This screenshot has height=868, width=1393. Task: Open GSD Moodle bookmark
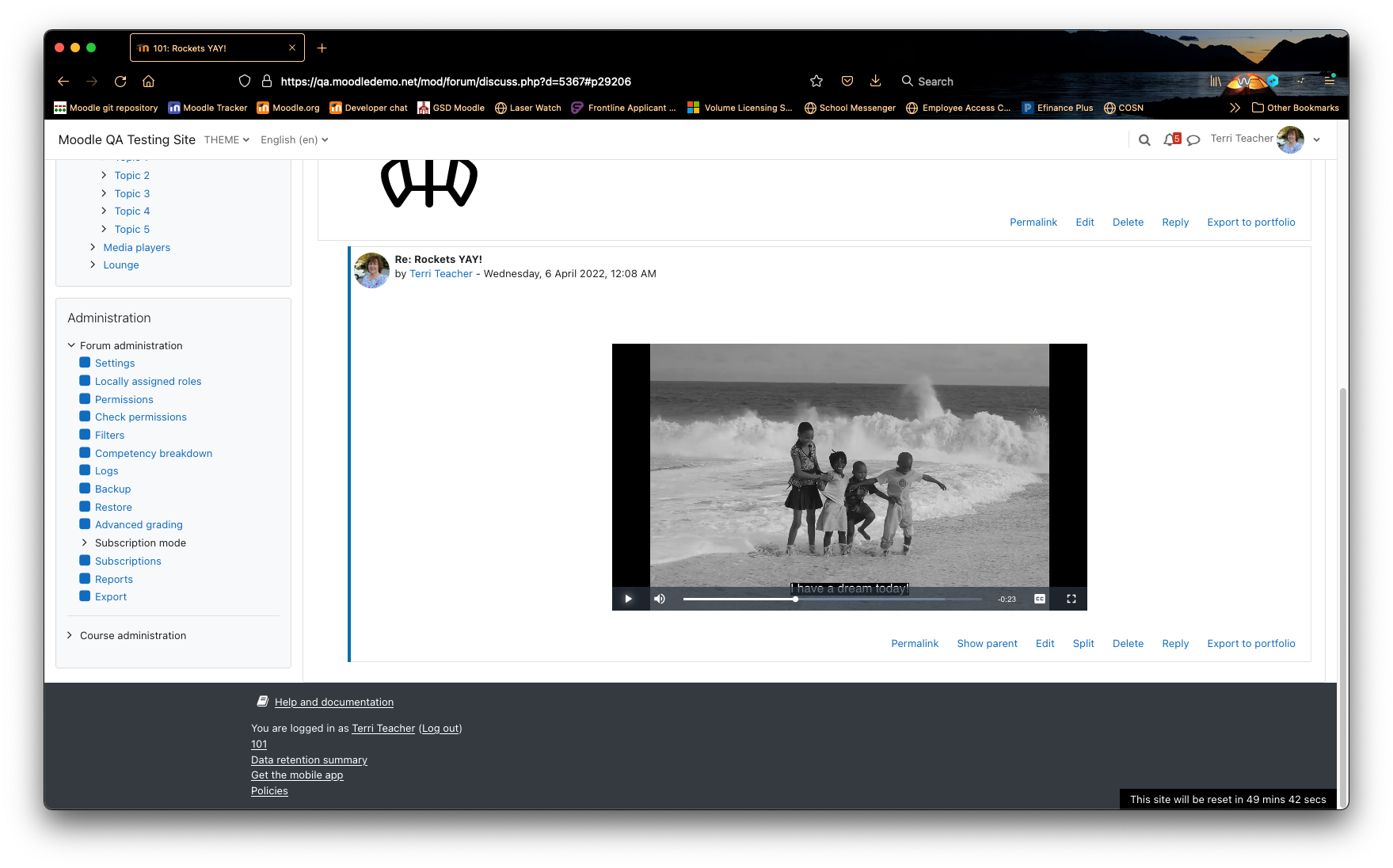(451, 108)
